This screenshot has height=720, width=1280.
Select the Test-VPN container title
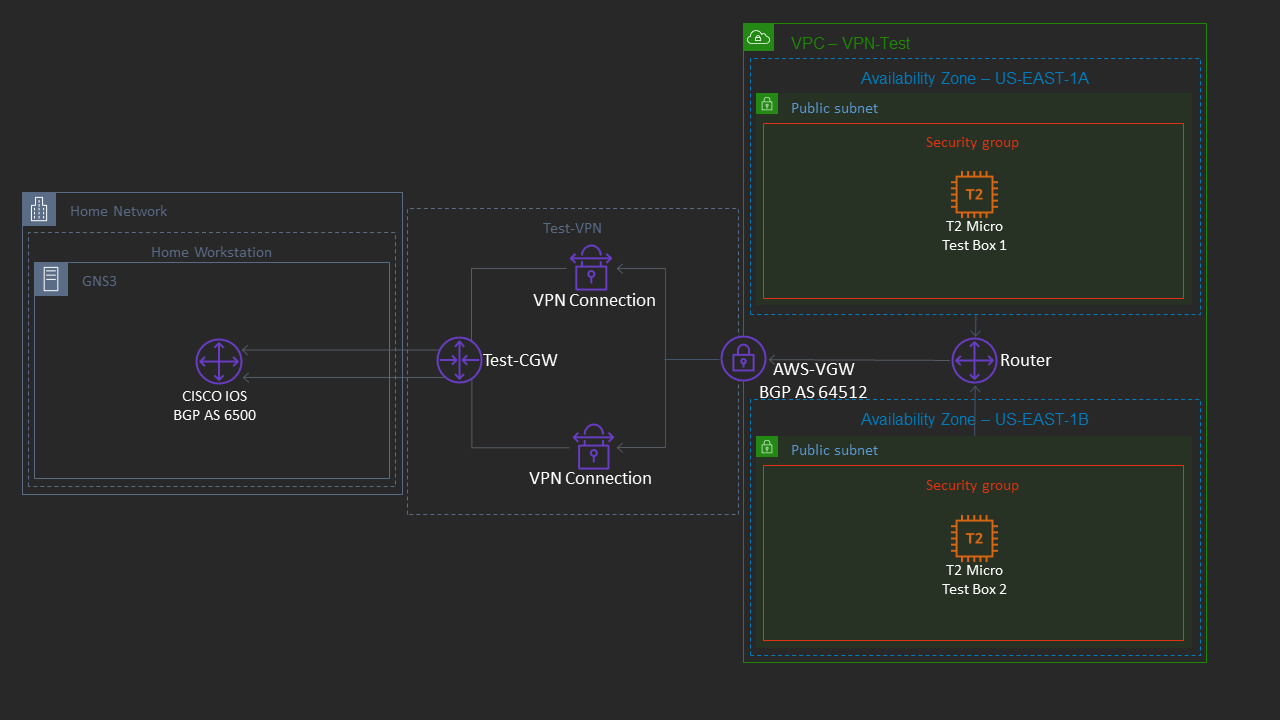pos(572,228)
